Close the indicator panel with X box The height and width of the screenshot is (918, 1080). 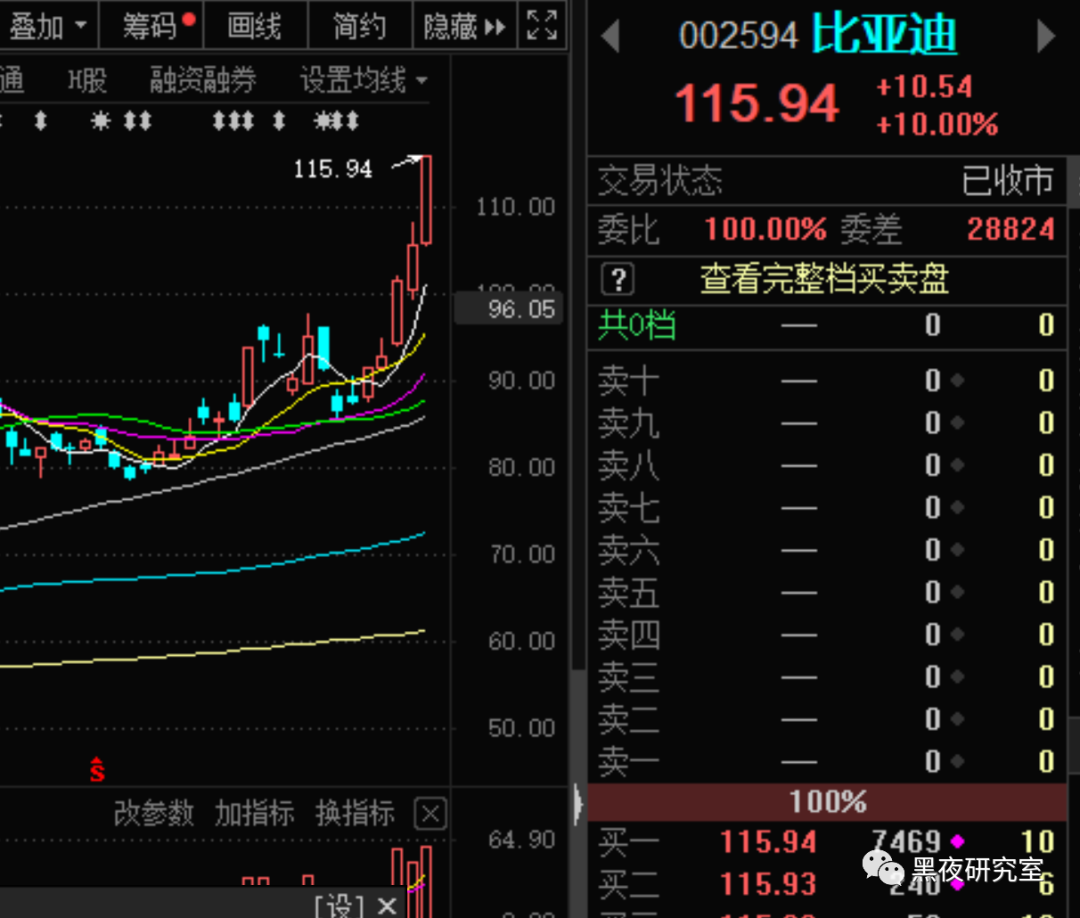tap(430, 814)
